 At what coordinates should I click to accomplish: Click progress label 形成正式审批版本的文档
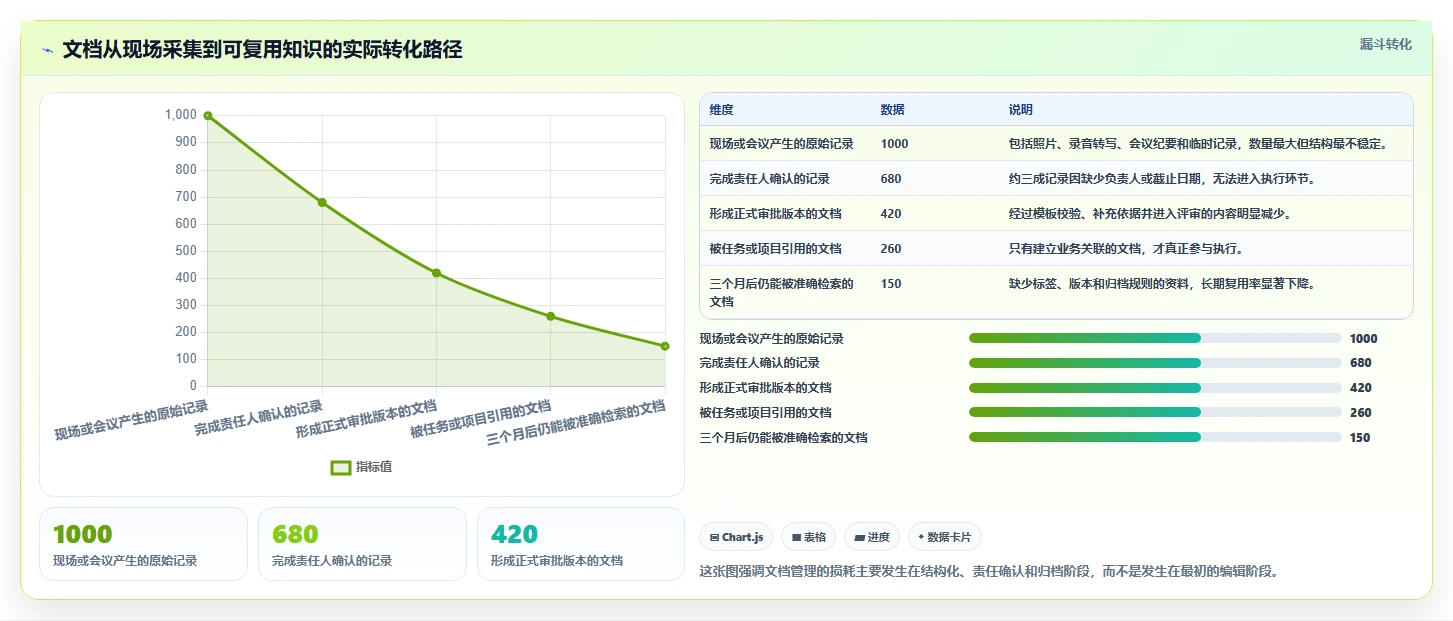(x=765, y=388)
